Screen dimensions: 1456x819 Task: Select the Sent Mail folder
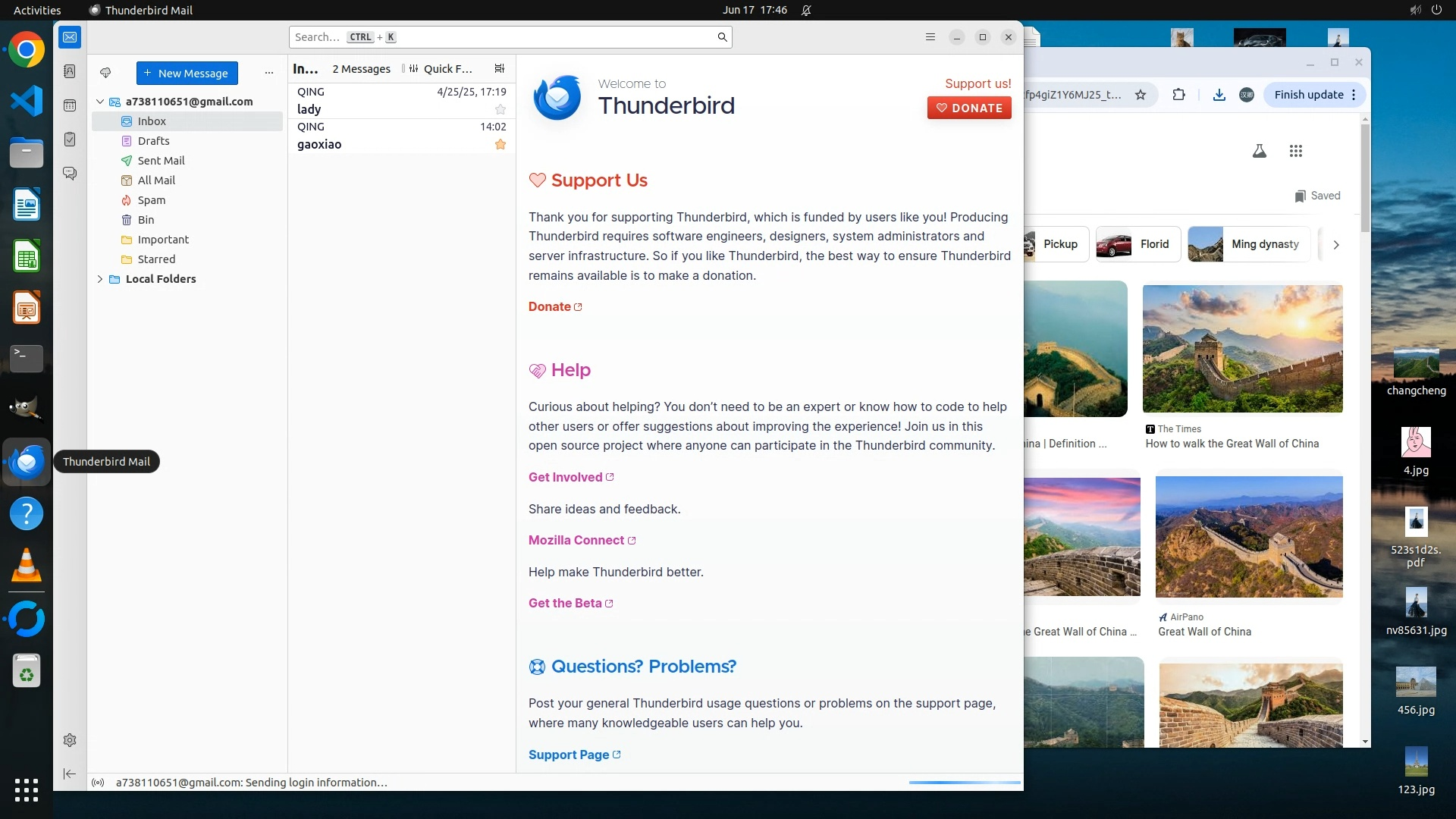(161, 161)
